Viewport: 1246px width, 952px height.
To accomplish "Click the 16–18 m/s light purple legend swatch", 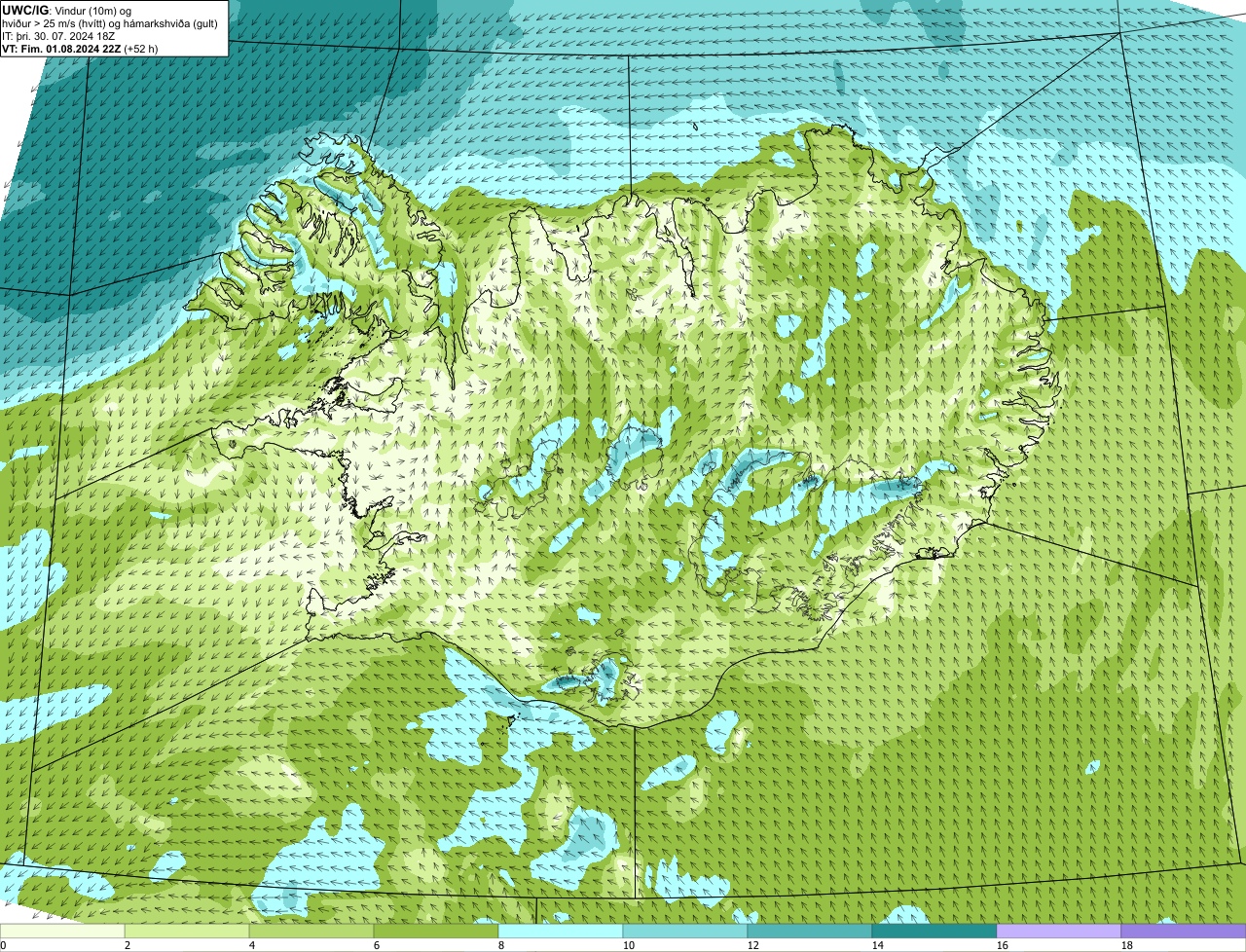I will click(1059, 931).
